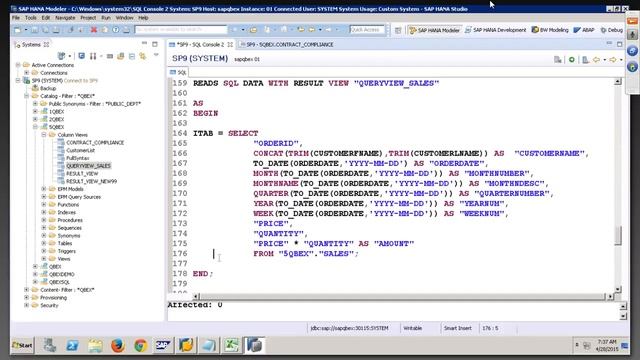Click the Save toolbar icon
The image size is (640, 360).
tap(35, 30)
